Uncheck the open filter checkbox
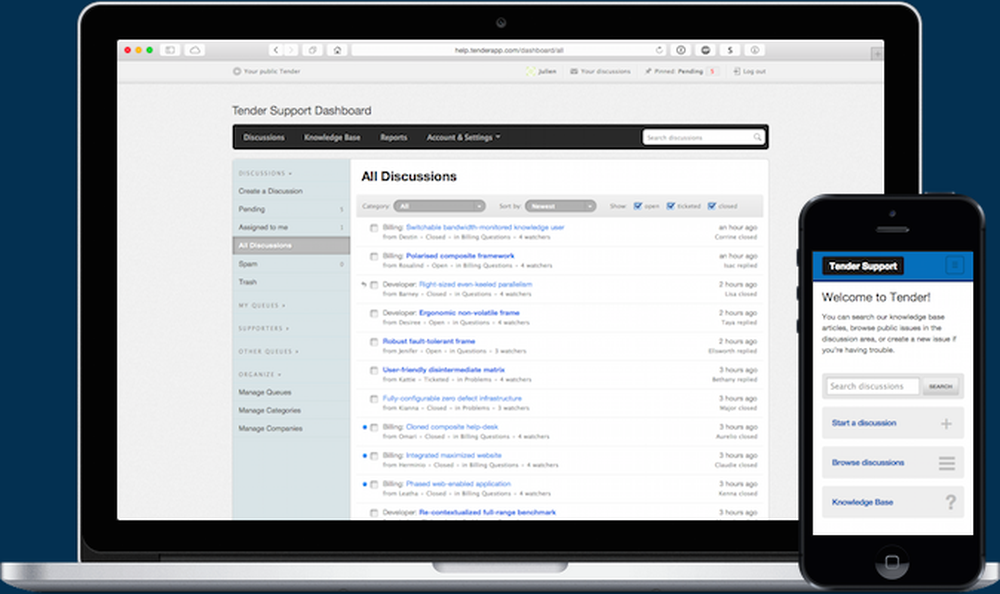Viewport: 1000px width, 594px height. click(637, 206)
